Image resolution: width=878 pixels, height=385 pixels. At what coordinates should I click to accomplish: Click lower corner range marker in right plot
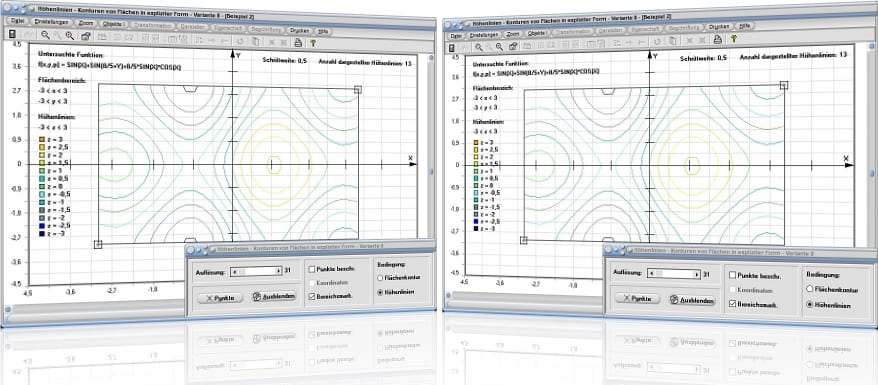(524, 240)
